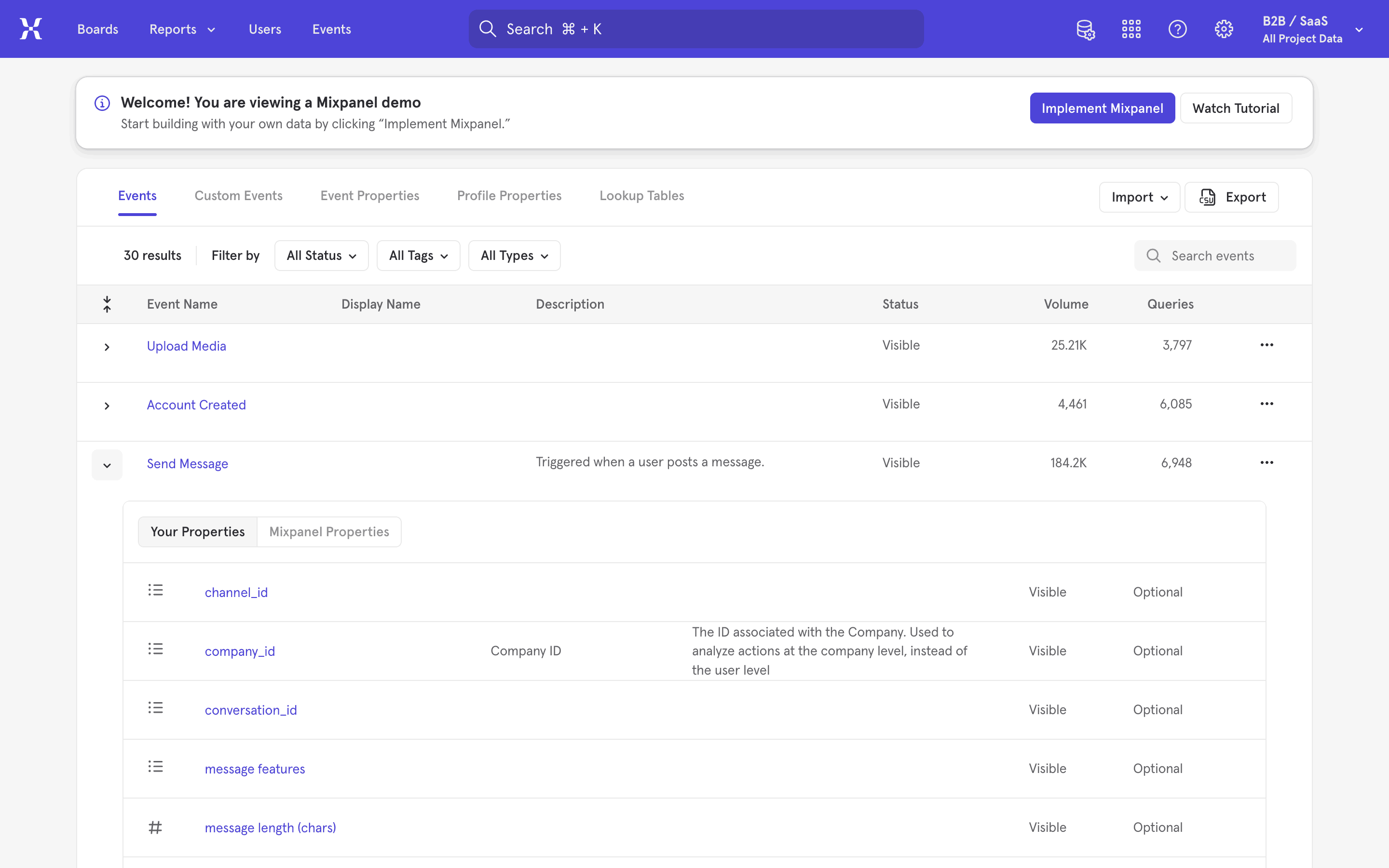Open the All Types filter dropdown
This screenshot has width=1389, height=868.
click(514, 256)
